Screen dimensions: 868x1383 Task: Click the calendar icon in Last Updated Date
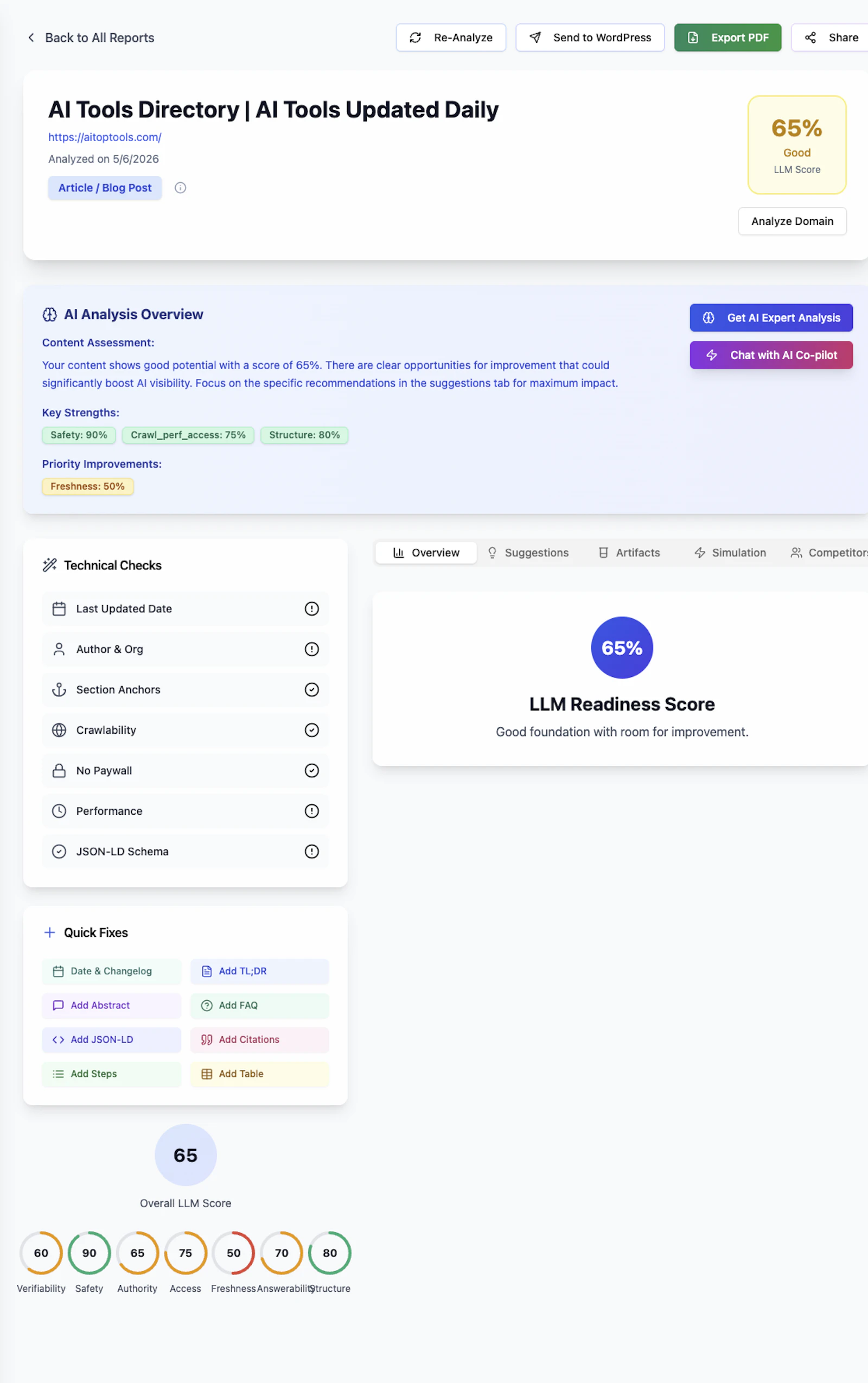(x=59, y=608)
